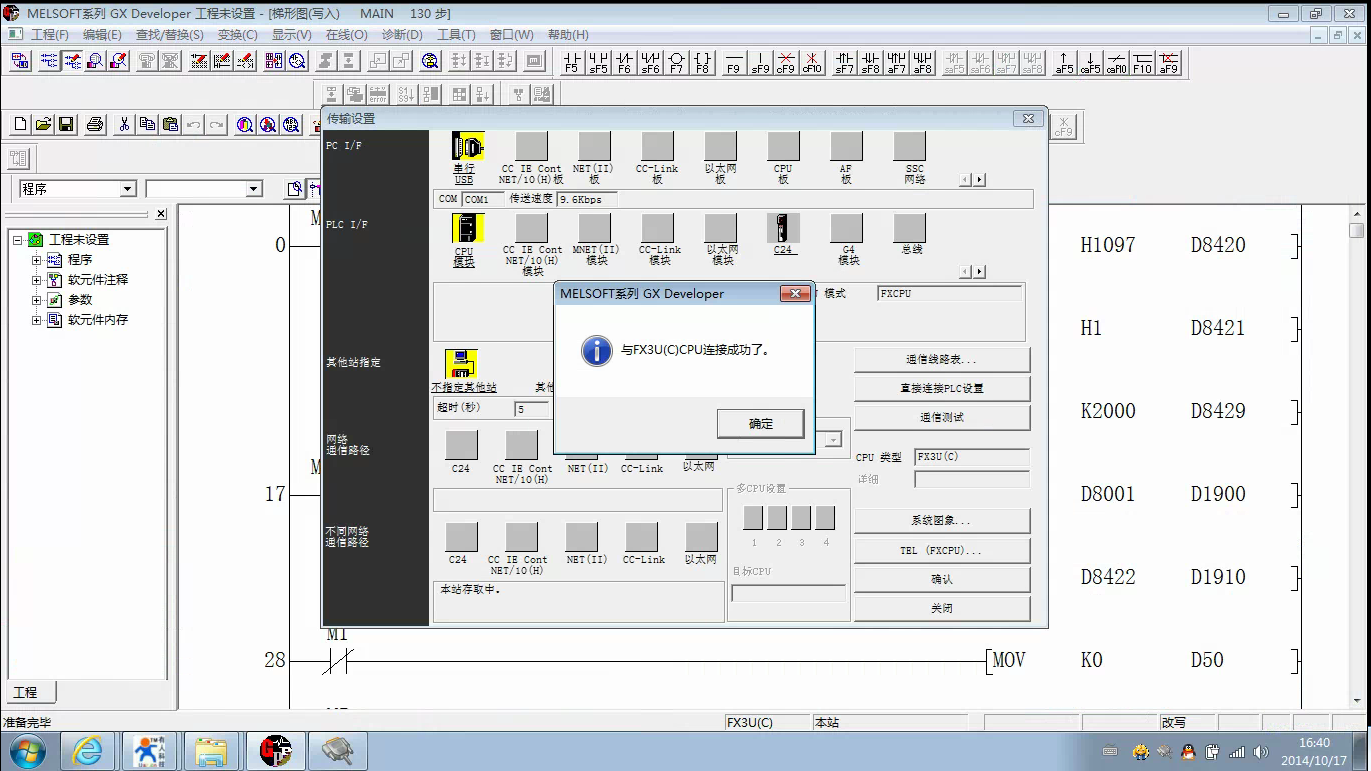This screenshot has width=1371, height=771.
Task: Click the F10 line draw icon
Action: pos(1142,63)
